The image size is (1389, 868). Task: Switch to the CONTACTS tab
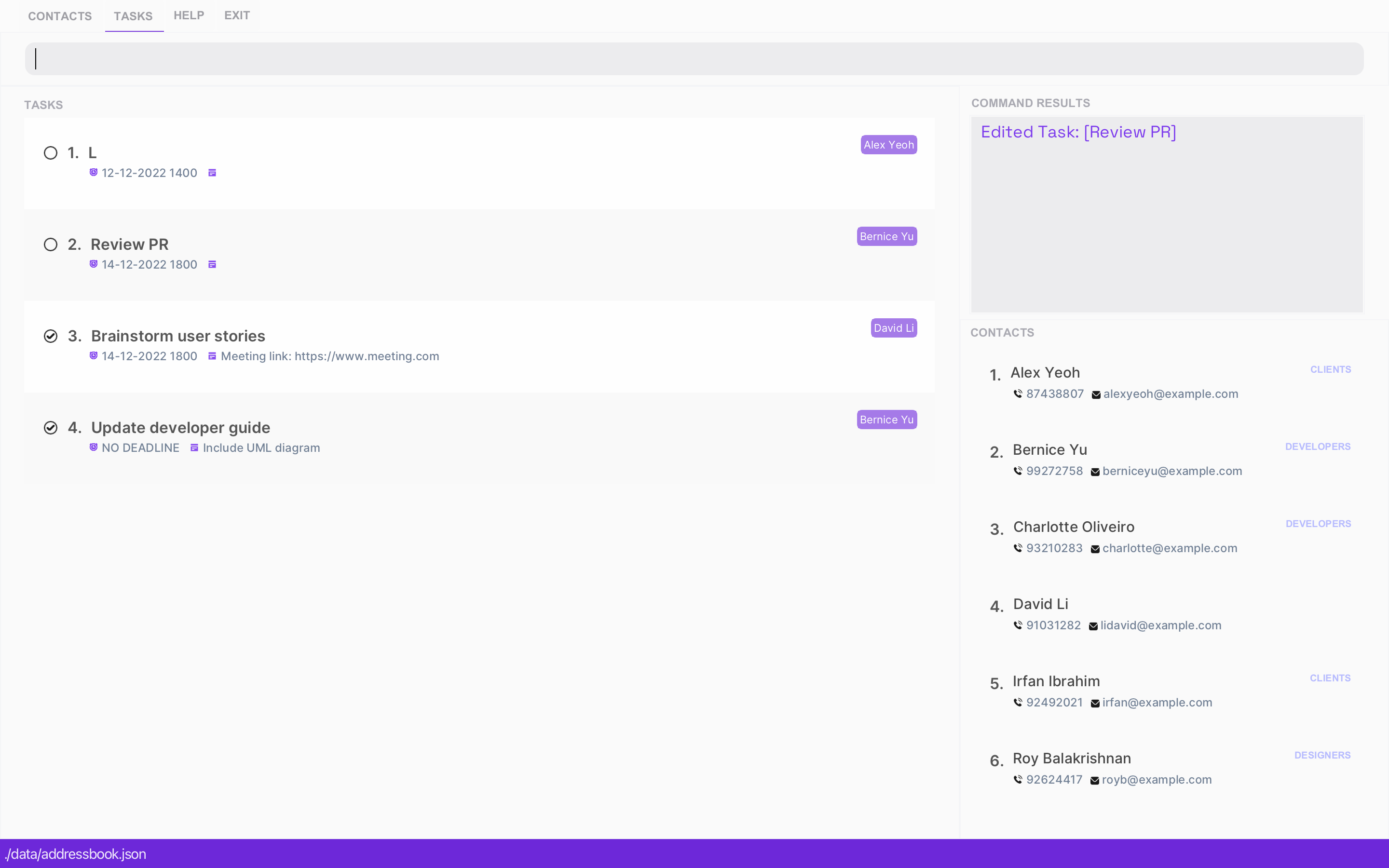60,16
